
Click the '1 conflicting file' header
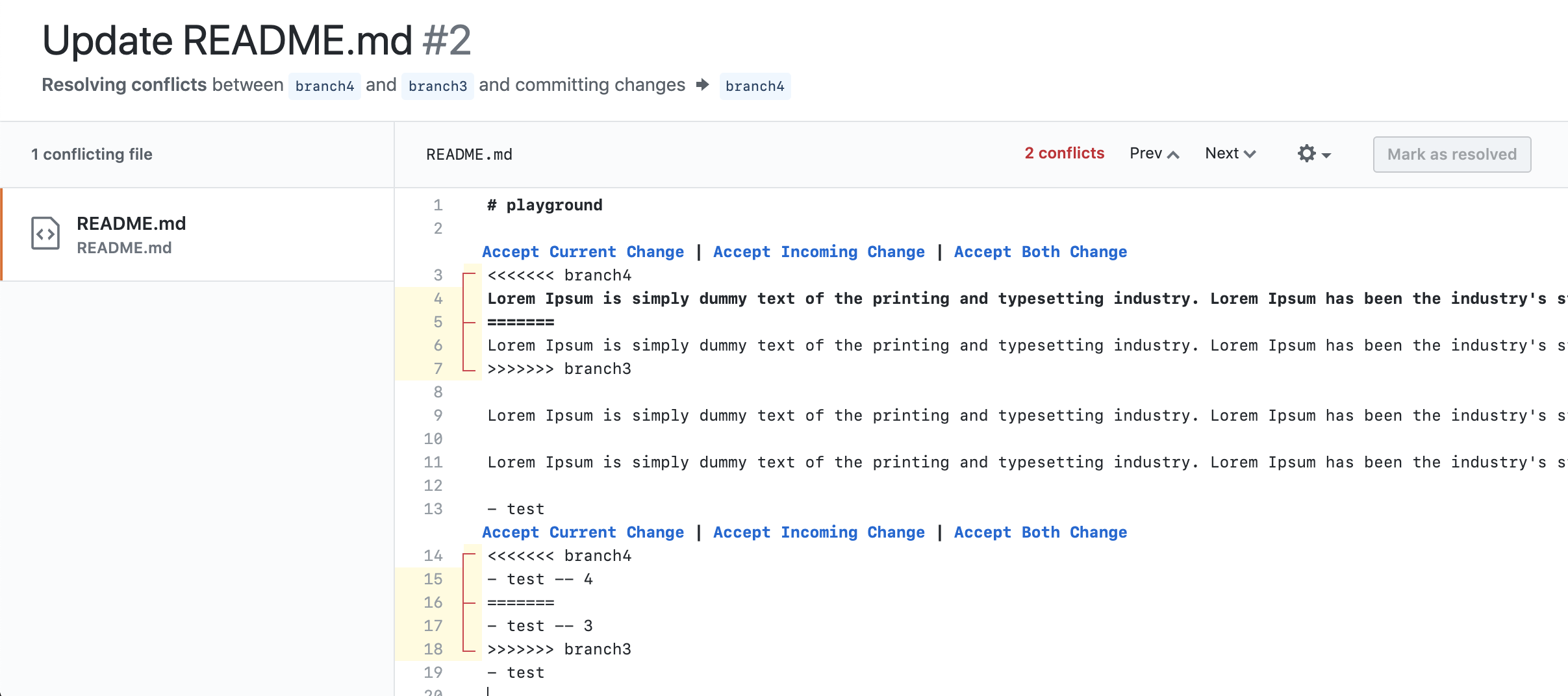tap(92, 155)
